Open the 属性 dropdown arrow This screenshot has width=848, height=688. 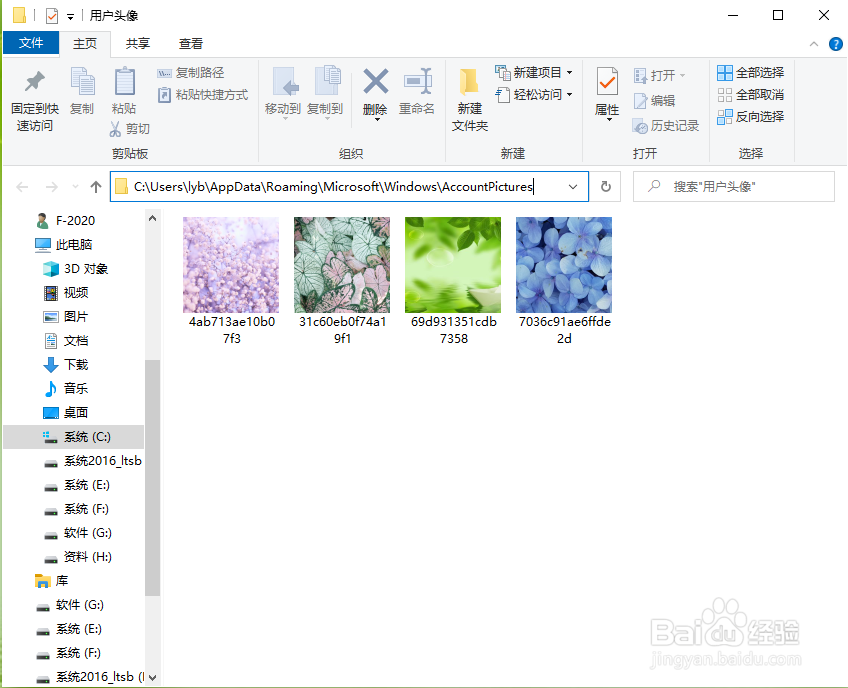[x=609, y=120]
